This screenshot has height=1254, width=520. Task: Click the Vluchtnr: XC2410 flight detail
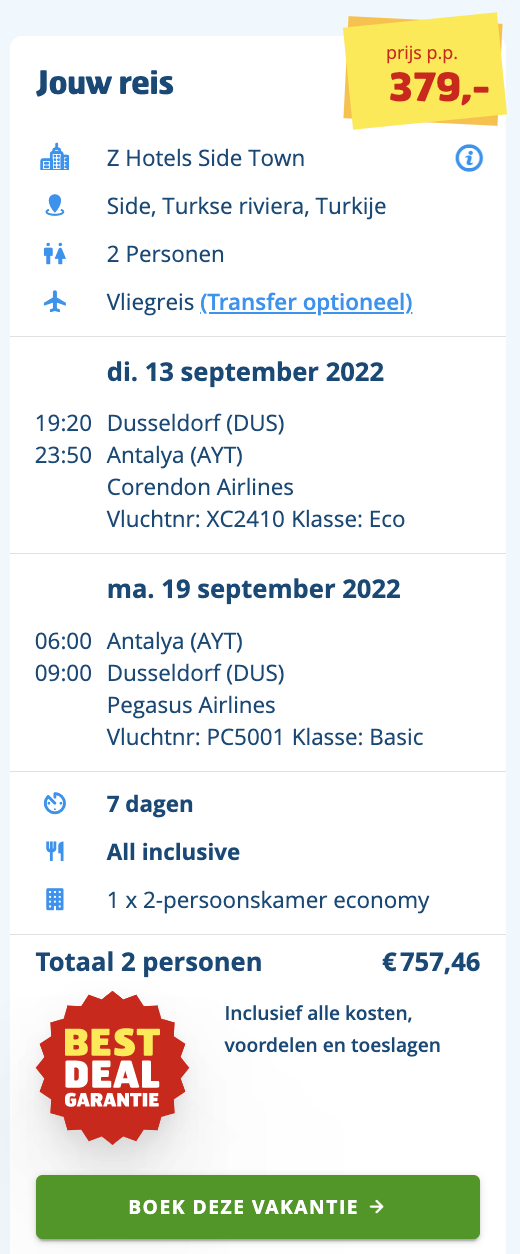click(196, 520)
